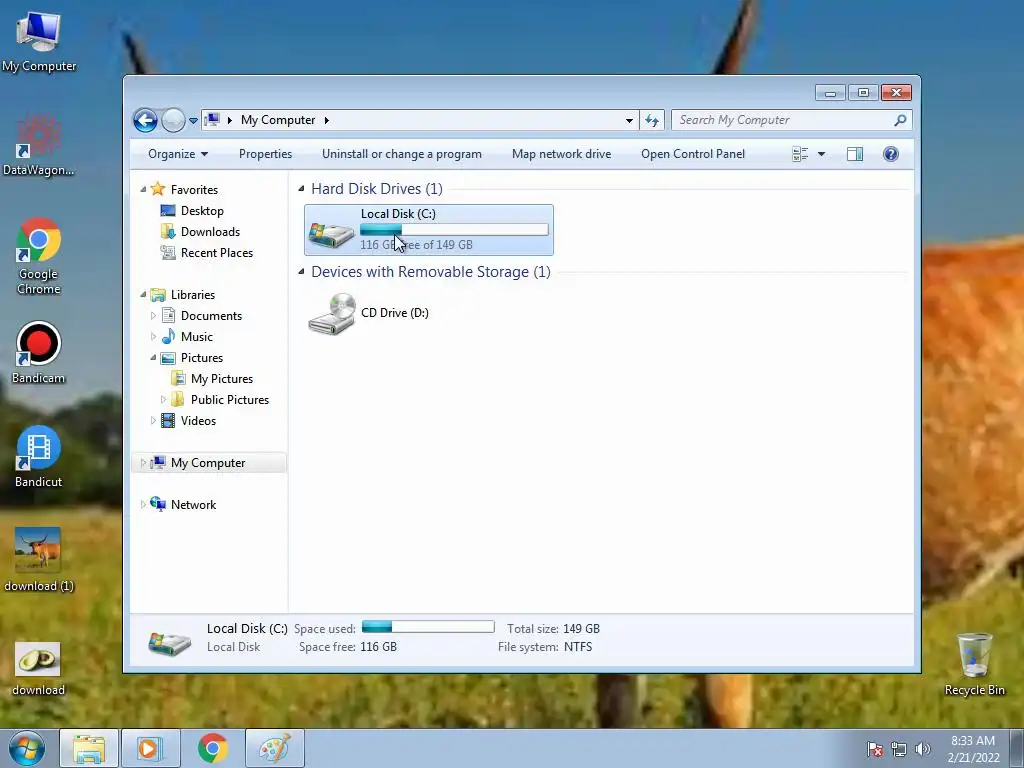The height and width of the screenshot is (768, 1024).
Task: Expand the Music library
Action: (153, 337)
